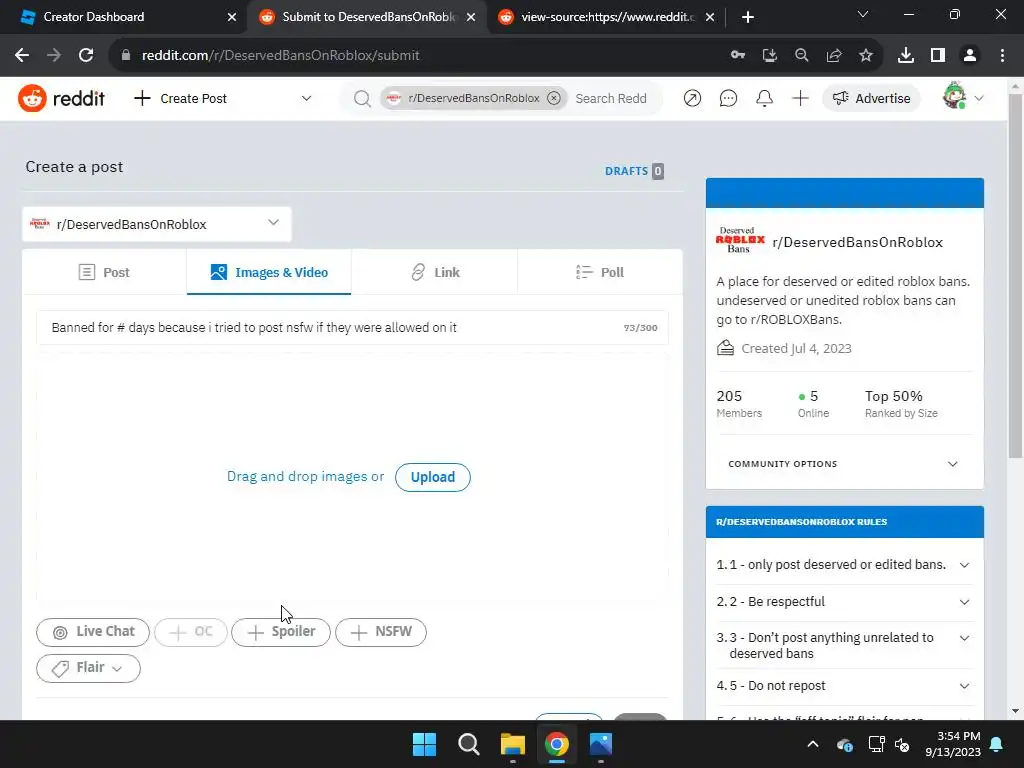Click the browser back arrow
Image resolution: width=1024 pixels, height=768 pixels.
click(x=22, y=56)
